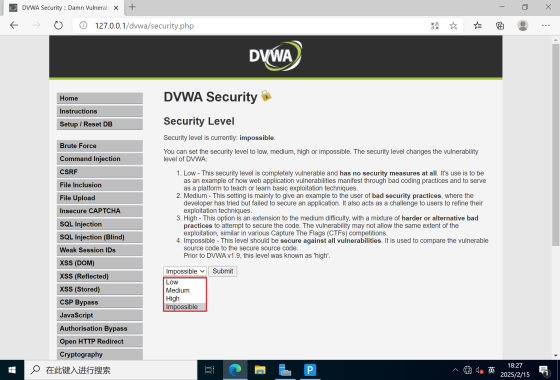Select High in the dropdown list

(x=185, y=299)
